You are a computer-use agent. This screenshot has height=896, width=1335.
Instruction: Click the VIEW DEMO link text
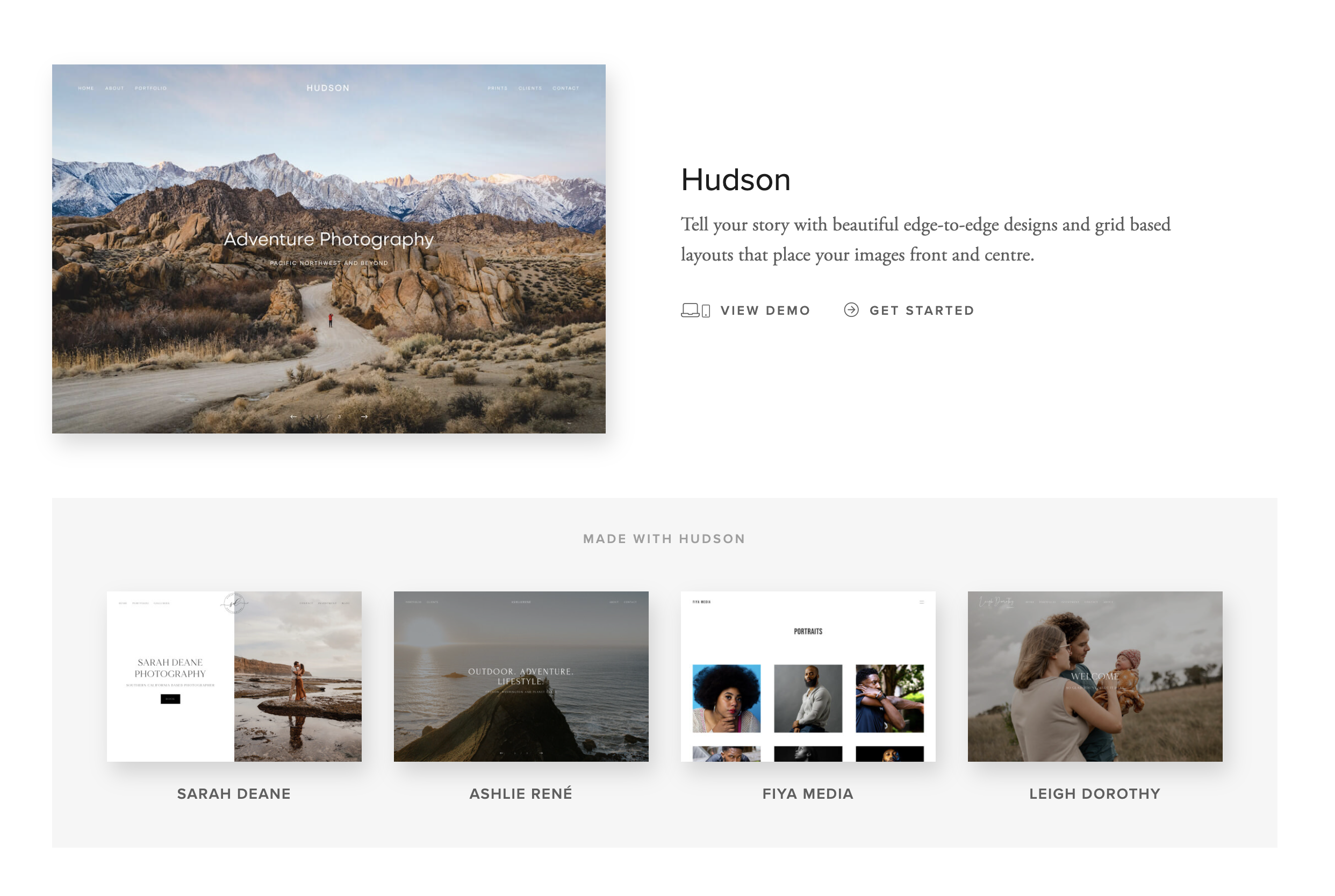click(x=765, y=310)
